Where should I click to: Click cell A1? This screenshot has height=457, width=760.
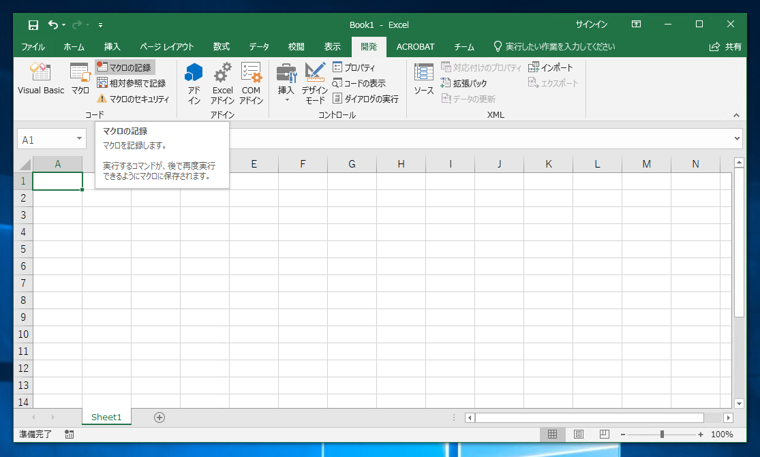[x=58, y=181]
